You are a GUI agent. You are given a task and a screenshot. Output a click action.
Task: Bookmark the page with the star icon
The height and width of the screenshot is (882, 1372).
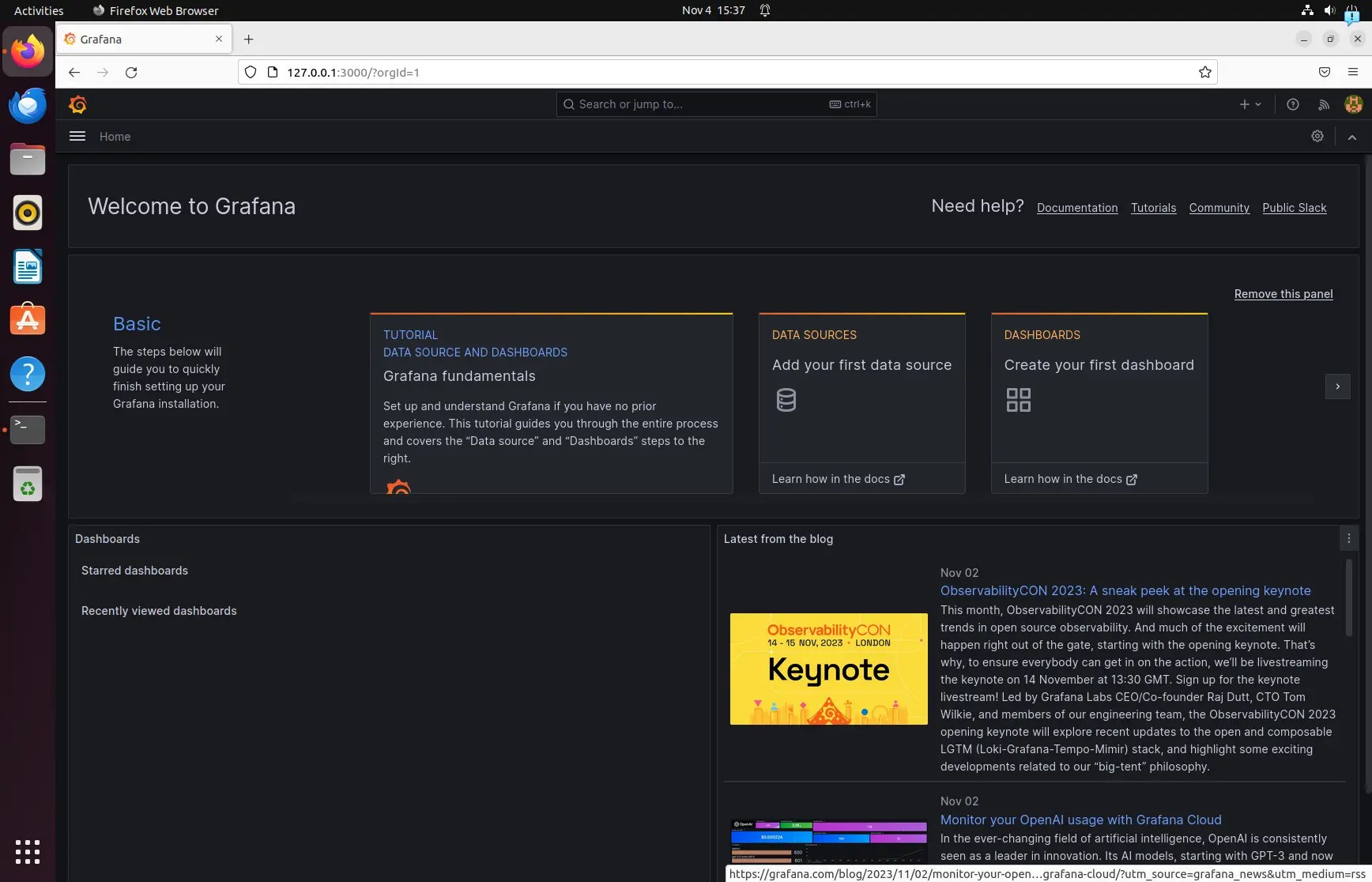(x=1204, y=72)
